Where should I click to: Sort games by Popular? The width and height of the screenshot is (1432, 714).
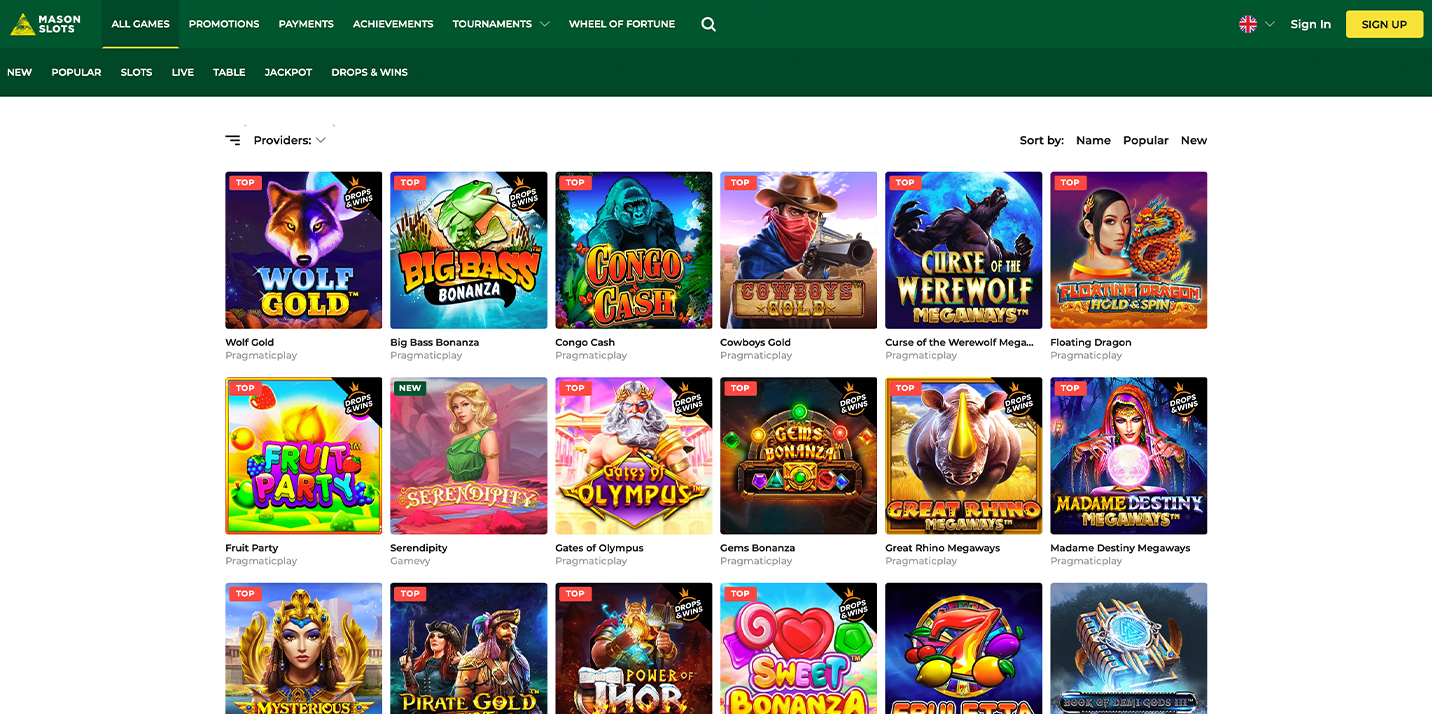coord(1145,140)
